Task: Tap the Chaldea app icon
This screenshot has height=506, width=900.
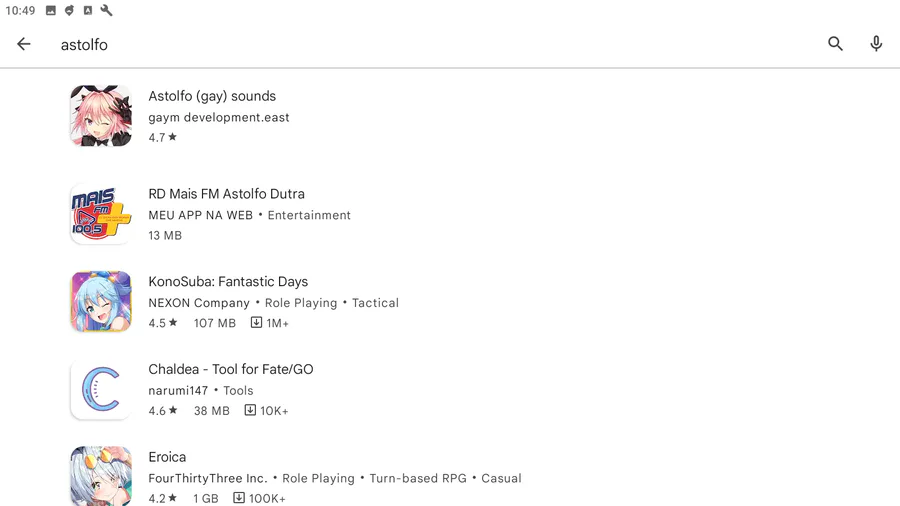Action: pyautogui.click(x=101, y=389)
